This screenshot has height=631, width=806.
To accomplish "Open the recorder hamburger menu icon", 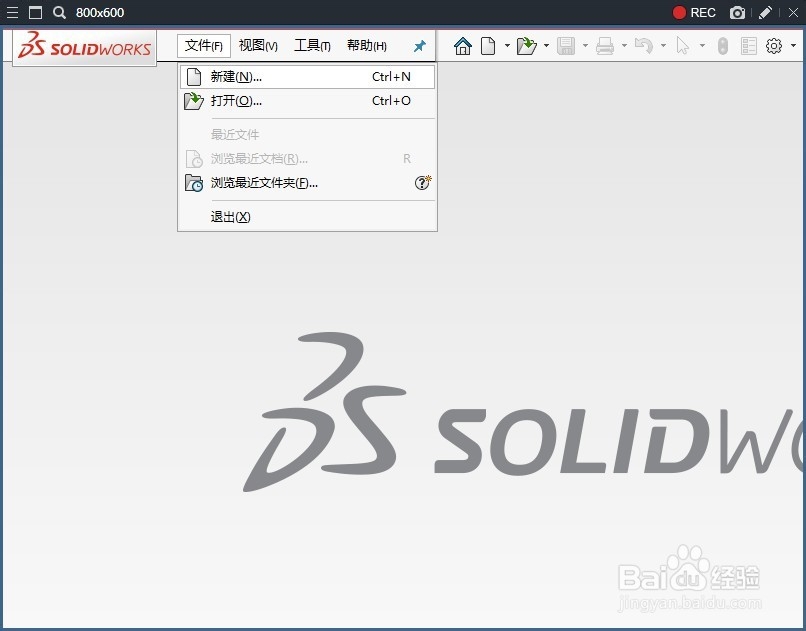I will (x=12, y=12).
